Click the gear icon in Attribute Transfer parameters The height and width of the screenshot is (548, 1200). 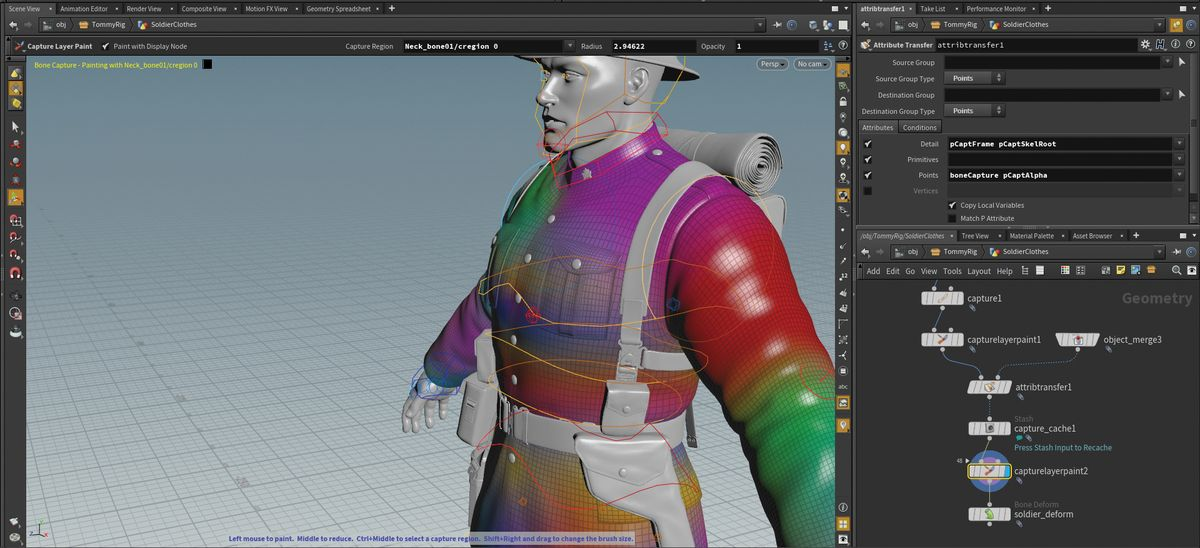(1146, 45)
